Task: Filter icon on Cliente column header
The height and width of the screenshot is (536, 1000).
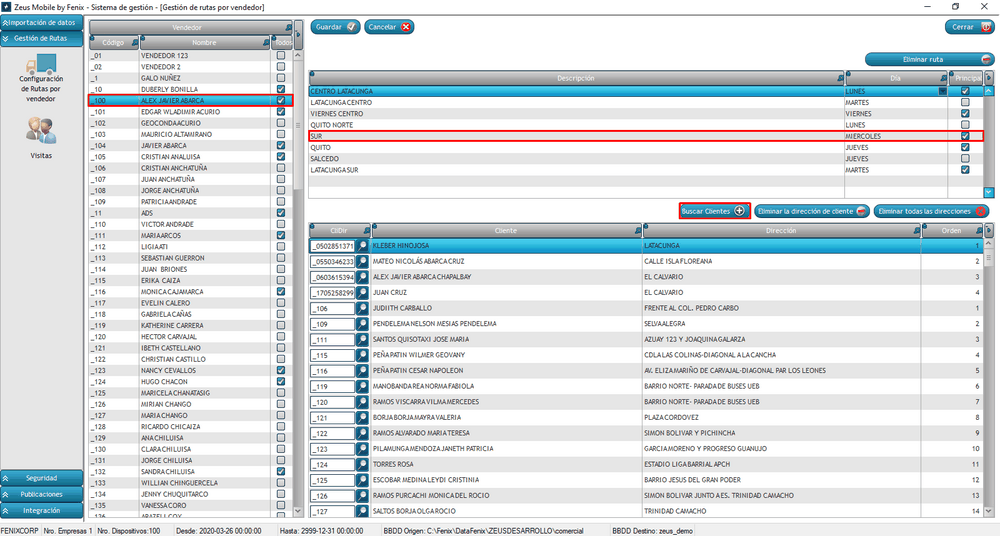Action: (x=638, y=231)
